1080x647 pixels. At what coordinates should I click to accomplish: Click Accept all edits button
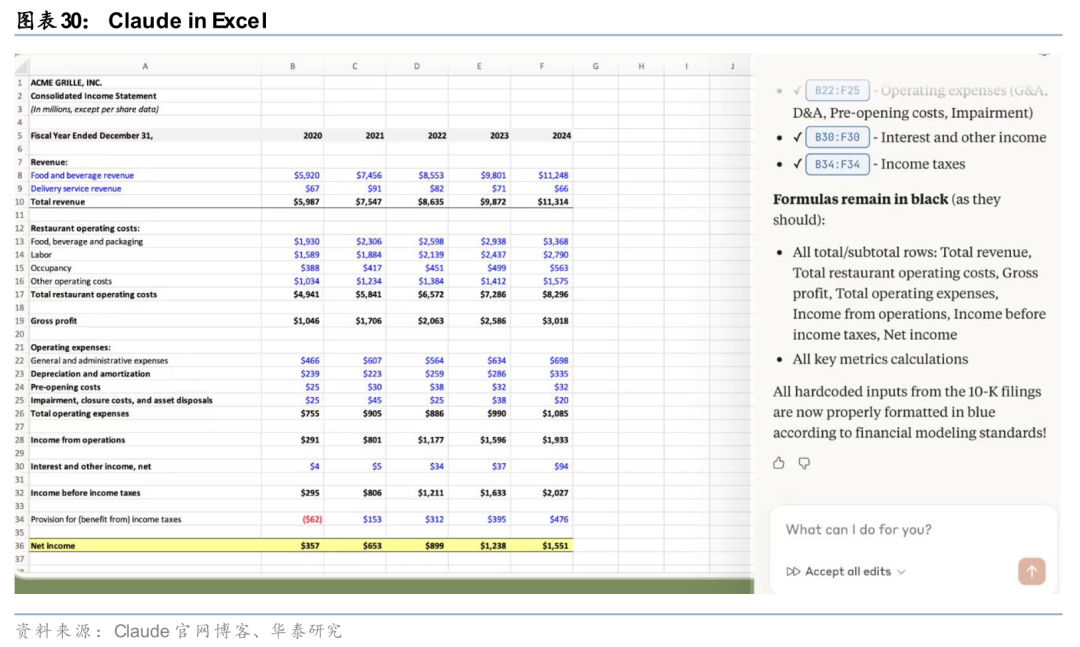click(x=847, y=572)
